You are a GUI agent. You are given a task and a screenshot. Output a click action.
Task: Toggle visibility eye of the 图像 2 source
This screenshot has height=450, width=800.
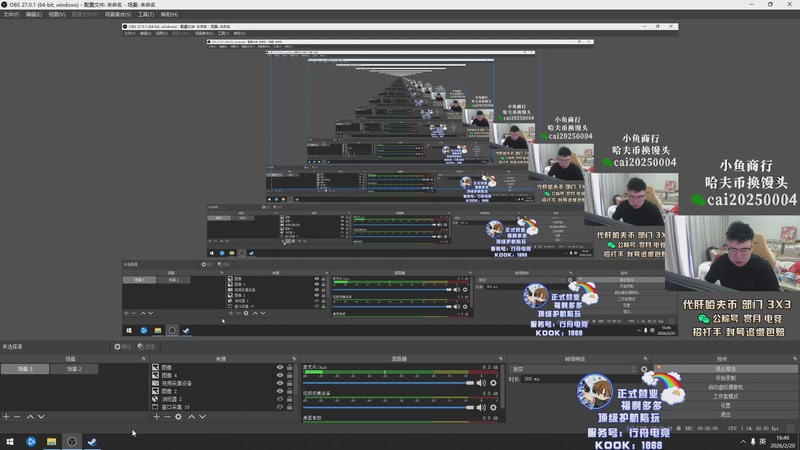click(280, 391)
